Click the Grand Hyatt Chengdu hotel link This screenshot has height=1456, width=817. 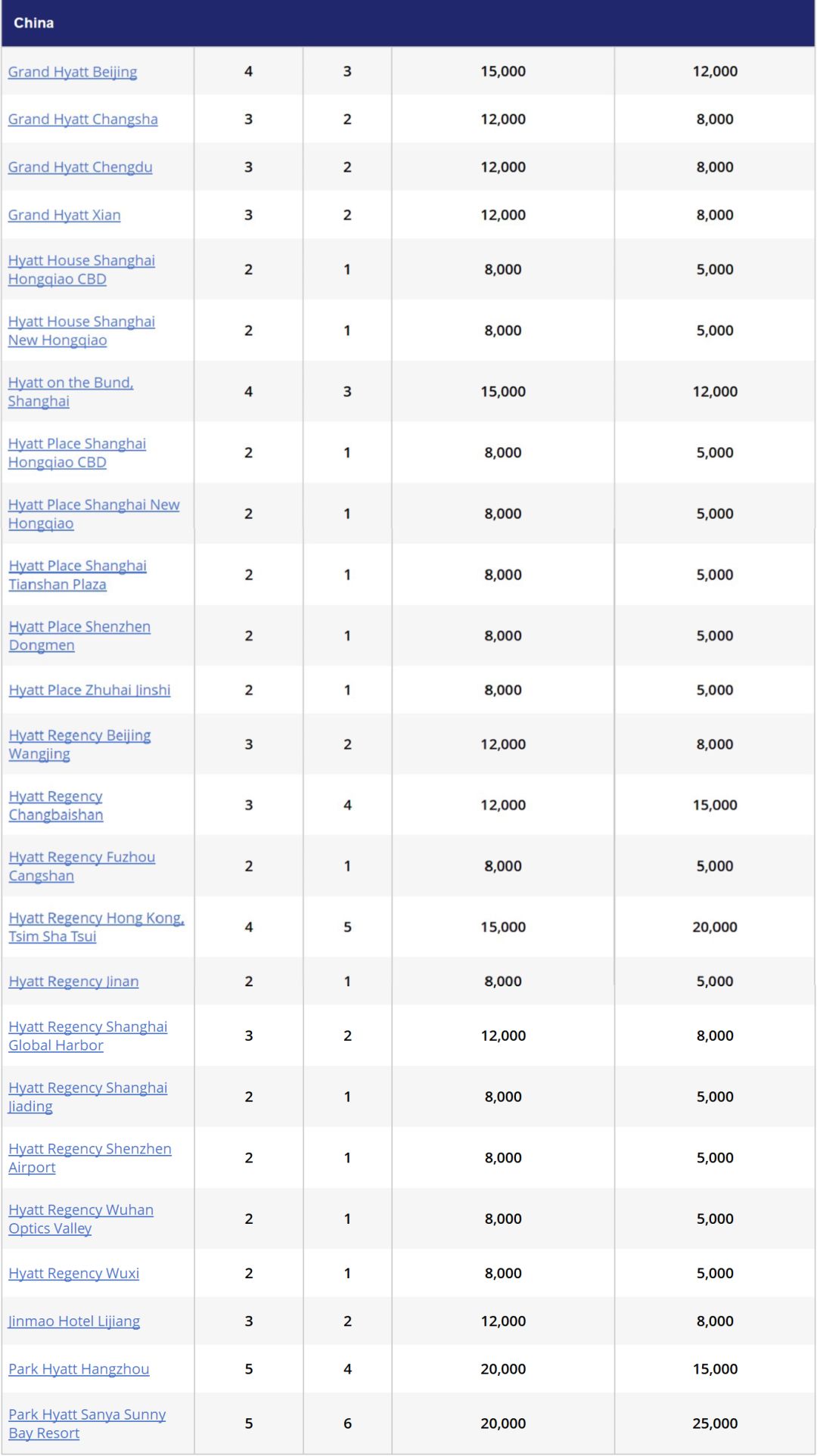(x=80, y=167)
